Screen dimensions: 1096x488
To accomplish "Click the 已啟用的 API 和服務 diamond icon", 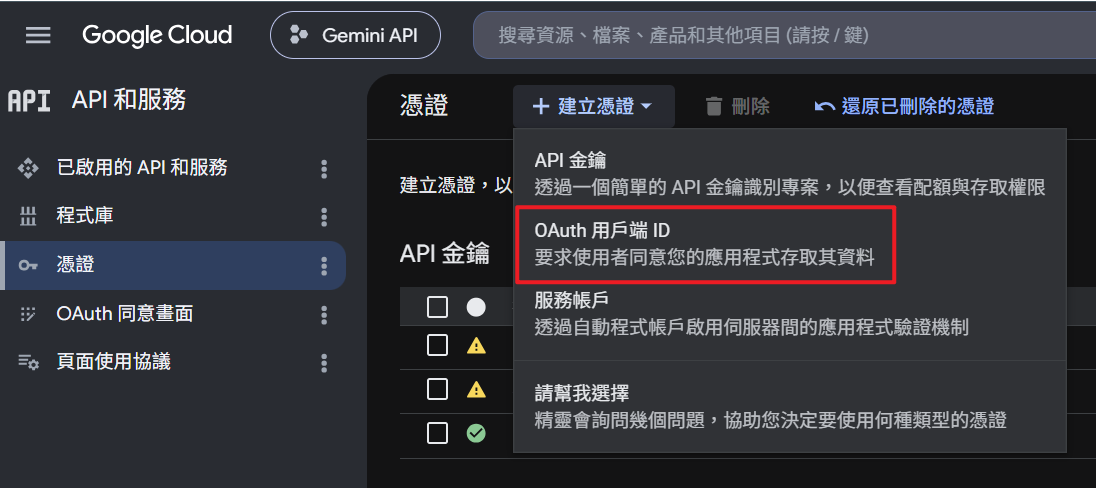I will tap(27, 168).
